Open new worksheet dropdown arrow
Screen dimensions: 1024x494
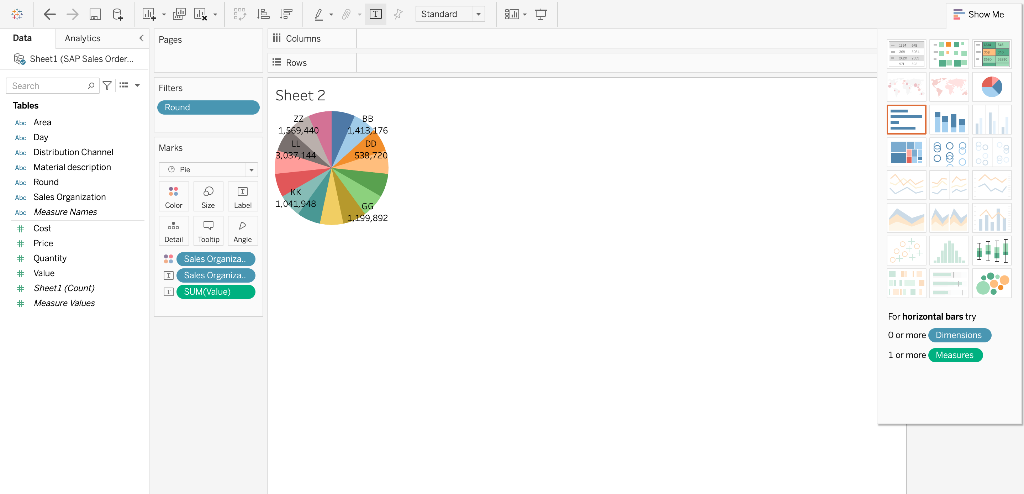[x=163, y=14]
